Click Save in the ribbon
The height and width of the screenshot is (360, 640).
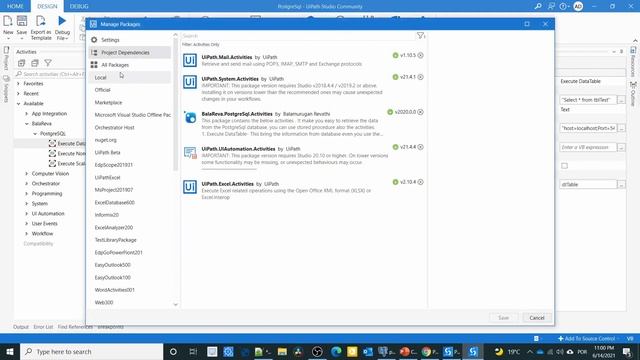point(22,27)
